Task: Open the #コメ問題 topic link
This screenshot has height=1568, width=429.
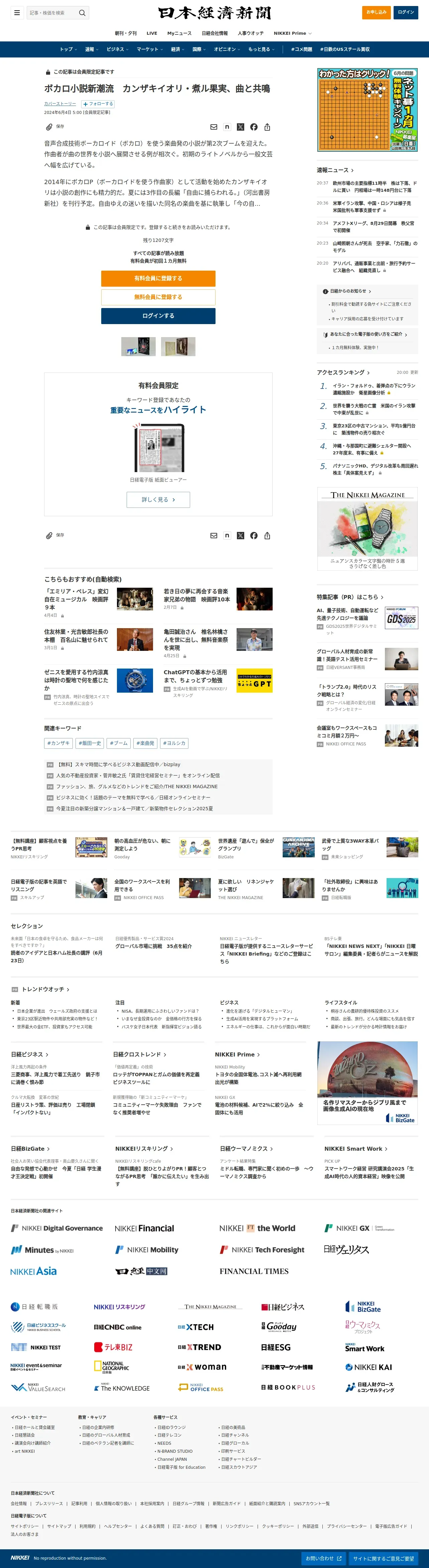Action: pyautogui.click(x=301, y=49)
